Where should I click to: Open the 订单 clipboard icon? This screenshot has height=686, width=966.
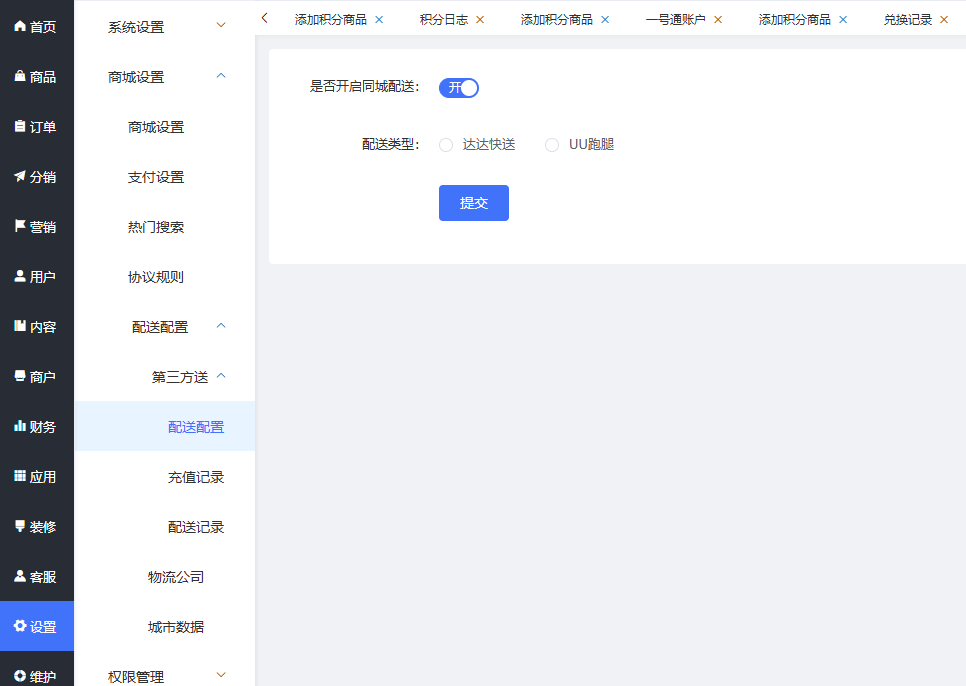click(x=20, y=126)
